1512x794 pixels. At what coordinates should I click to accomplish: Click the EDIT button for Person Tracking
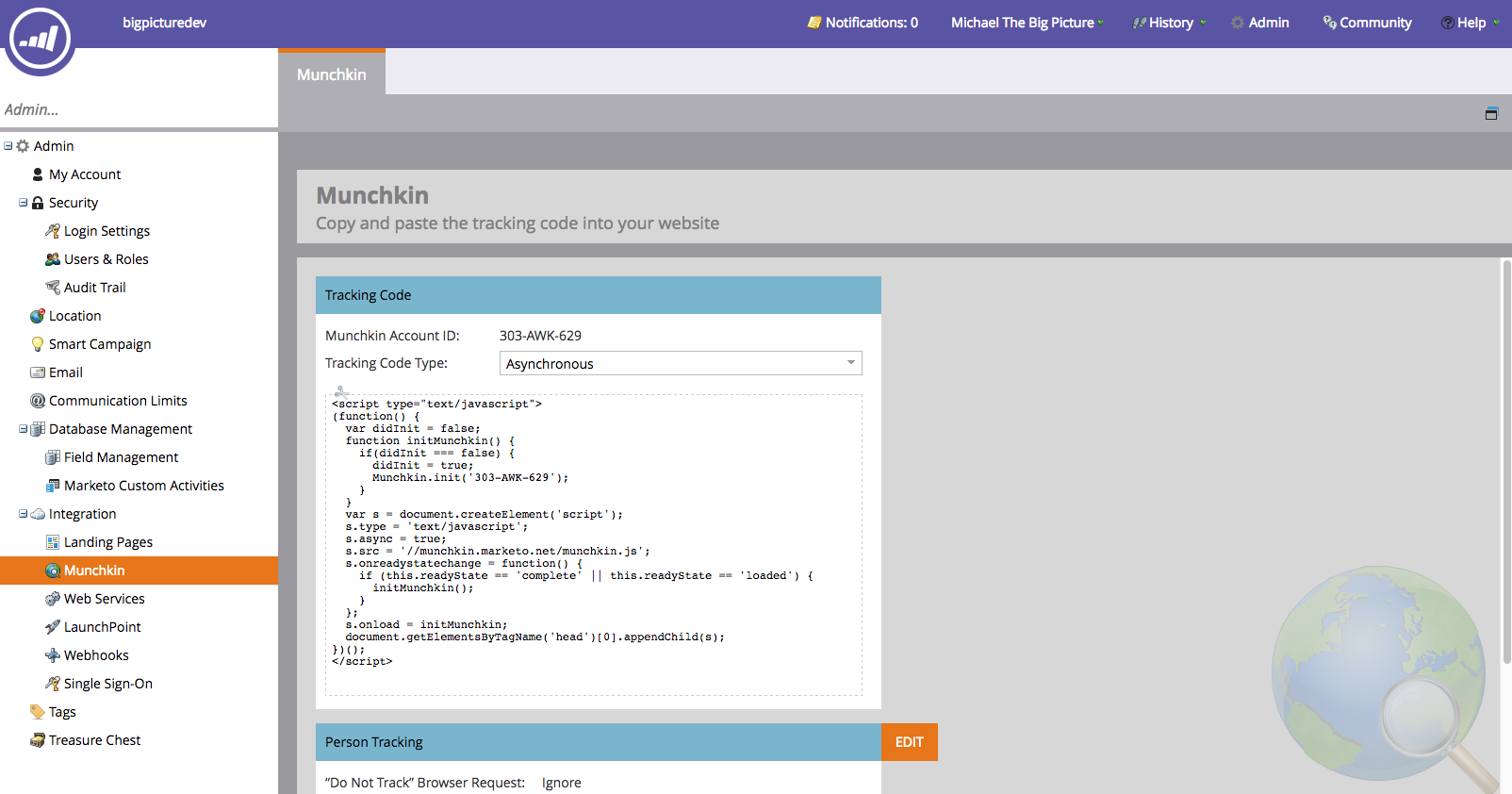(909, 742)
